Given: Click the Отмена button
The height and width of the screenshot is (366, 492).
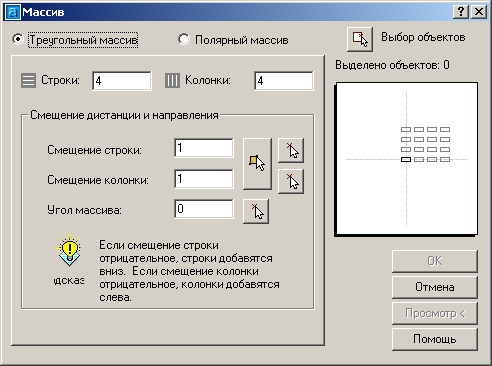Looking at the screenshot, I should pyautogui.click(x=435, y=287).
